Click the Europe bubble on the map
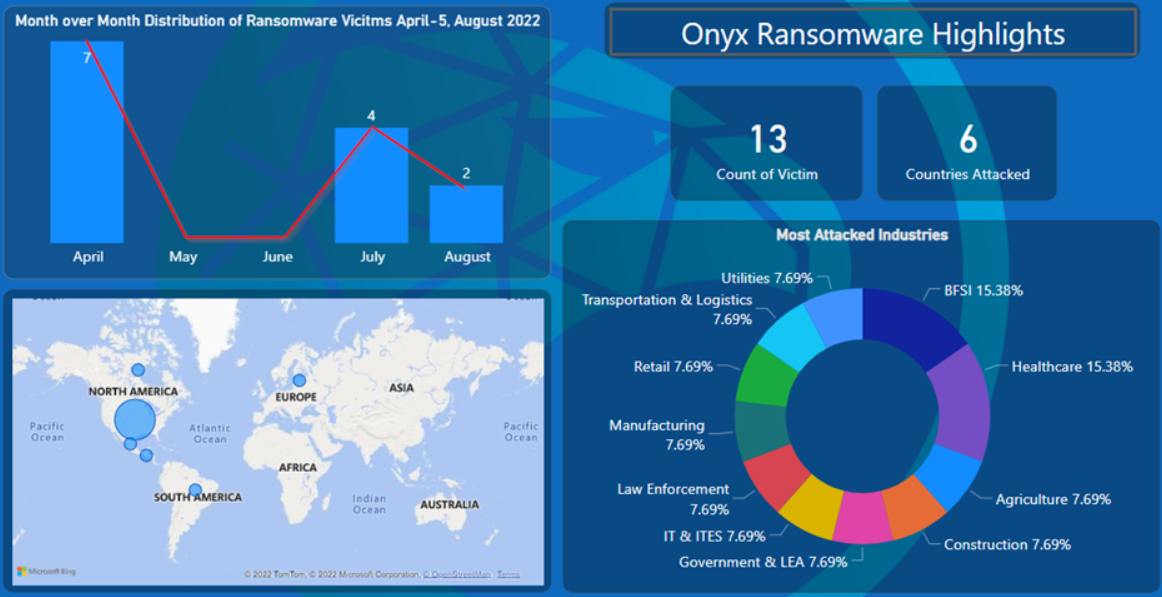The width and height of the screenshot is (1162, 597). 299,380
